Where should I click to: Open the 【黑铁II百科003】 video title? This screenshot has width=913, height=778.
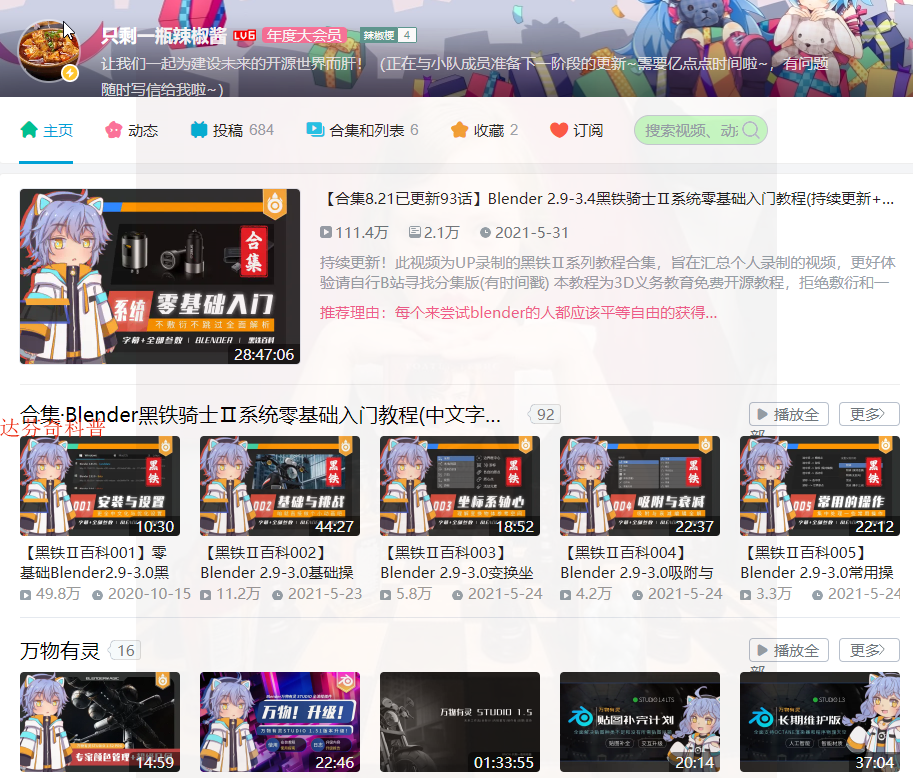456,563
